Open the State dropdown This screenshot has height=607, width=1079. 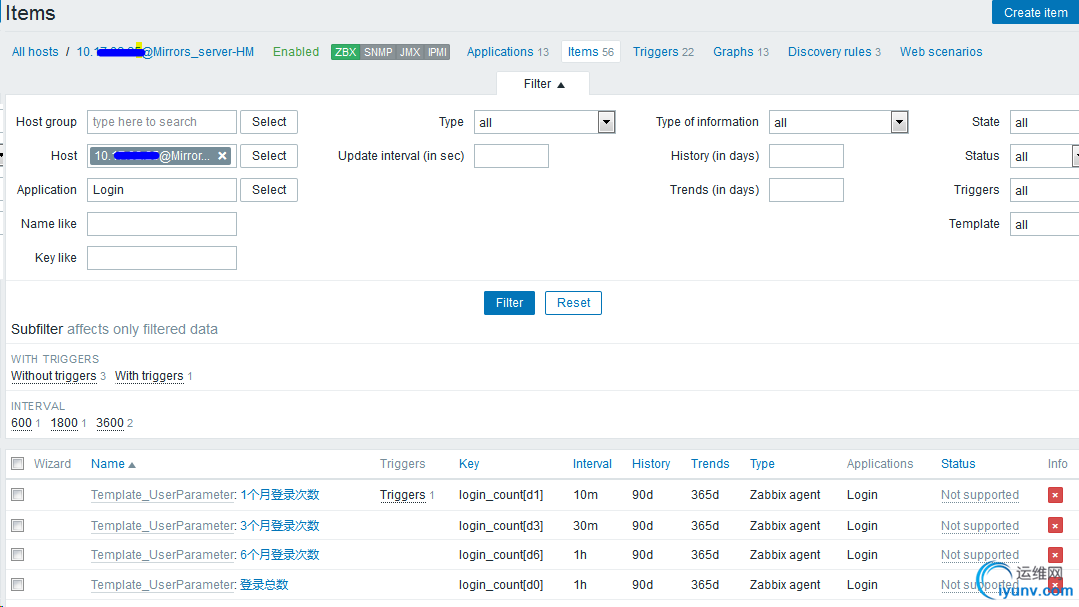pos(1044,123)
